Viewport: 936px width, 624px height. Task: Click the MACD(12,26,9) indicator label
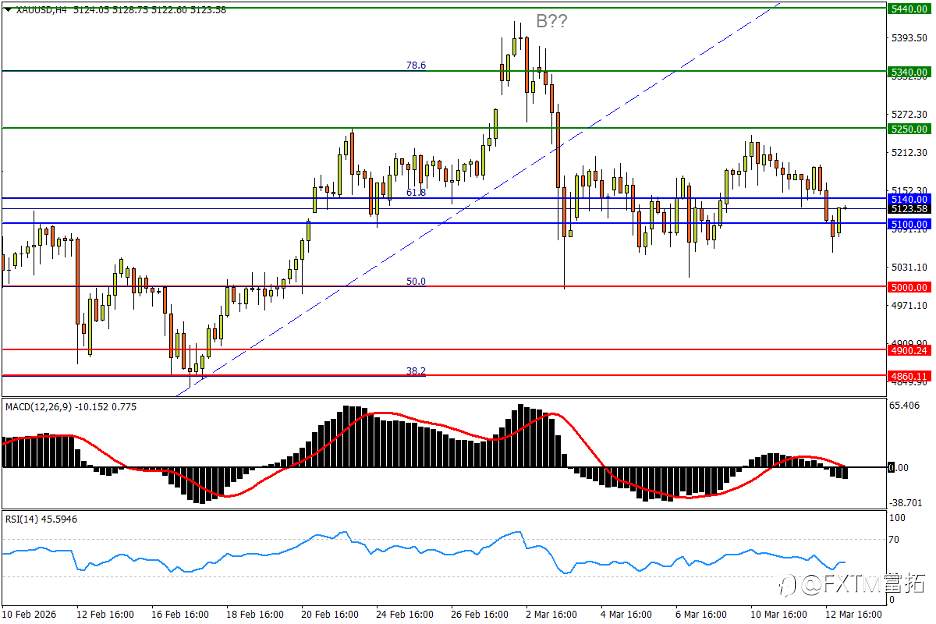pos(38,407)
